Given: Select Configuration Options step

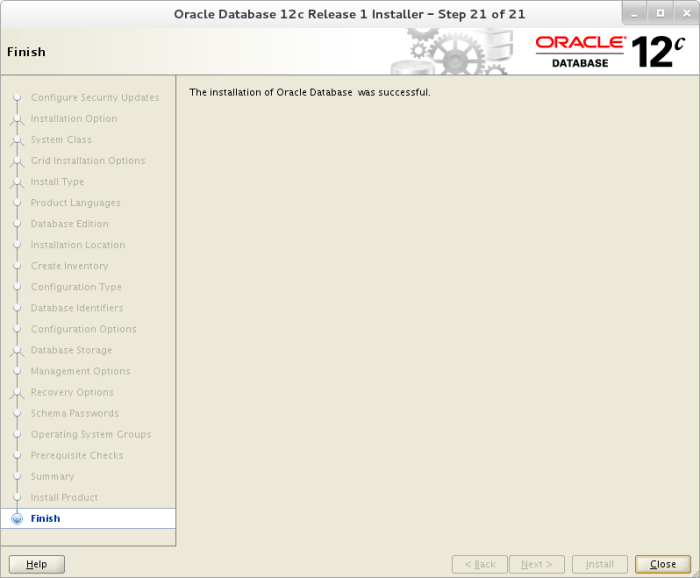Looking at the screenshot, I should [83, 329].
